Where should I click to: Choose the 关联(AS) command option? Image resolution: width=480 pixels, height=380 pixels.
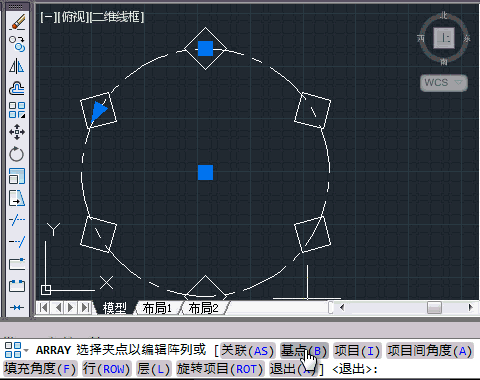[x=247, y=351]
